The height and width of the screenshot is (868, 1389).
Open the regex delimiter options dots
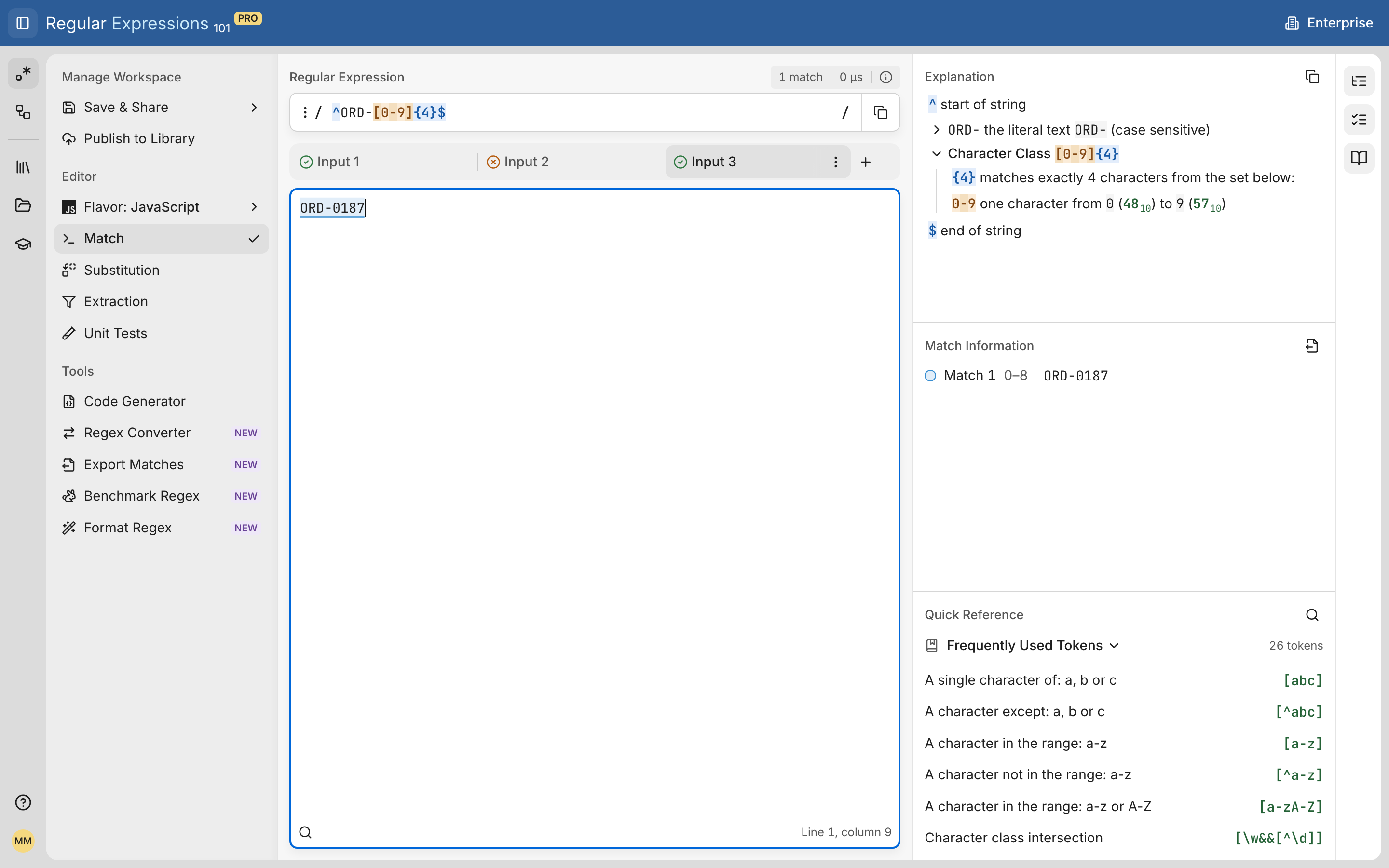pyautogui.click(x=305, y=112)
